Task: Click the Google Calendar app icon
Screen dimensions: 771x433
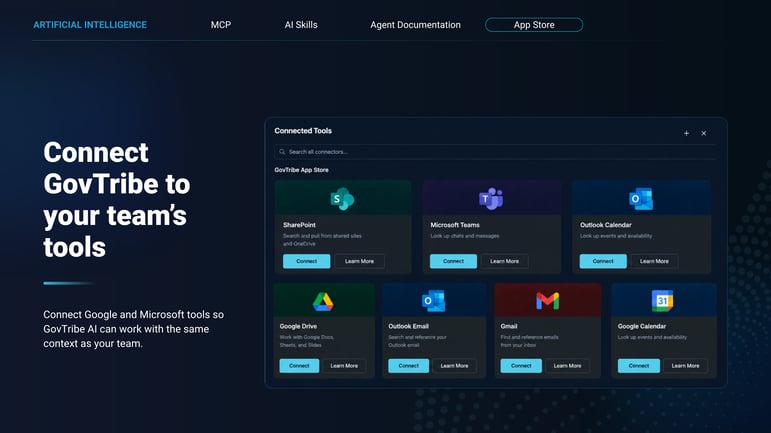Action: tap(662, 301)
